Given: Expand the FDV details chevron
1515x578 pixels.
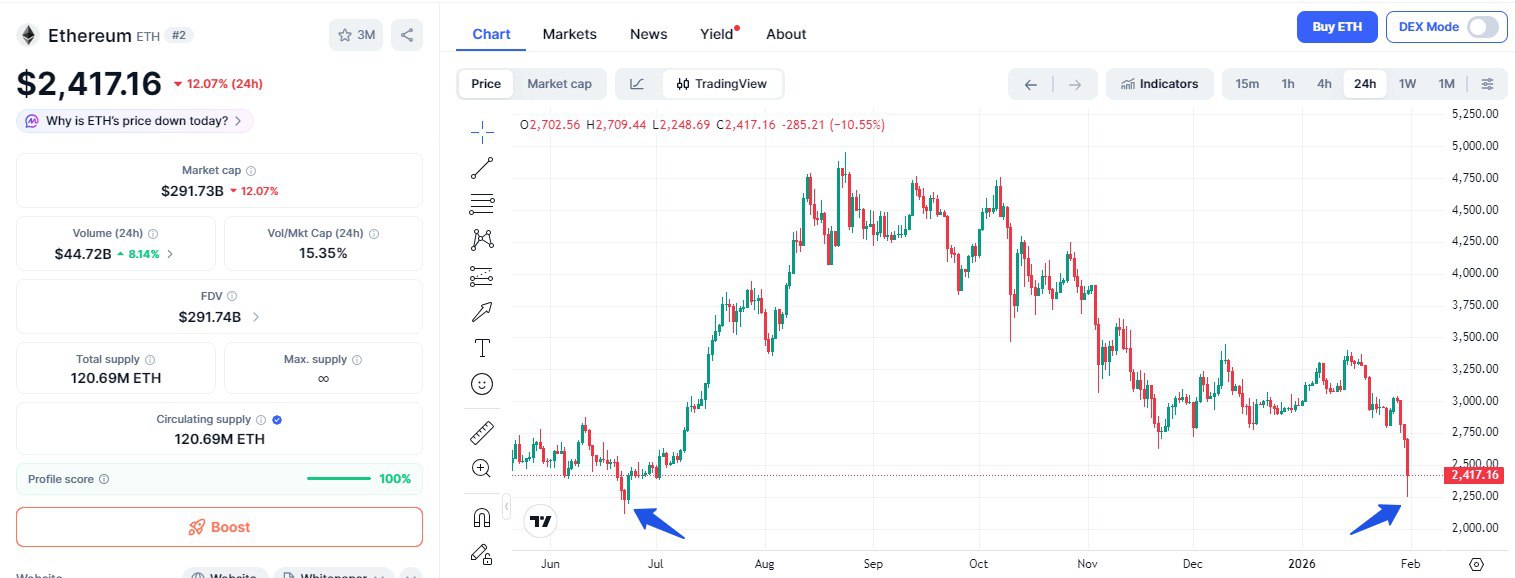Looking at the screenshot, I should point(256,317).
